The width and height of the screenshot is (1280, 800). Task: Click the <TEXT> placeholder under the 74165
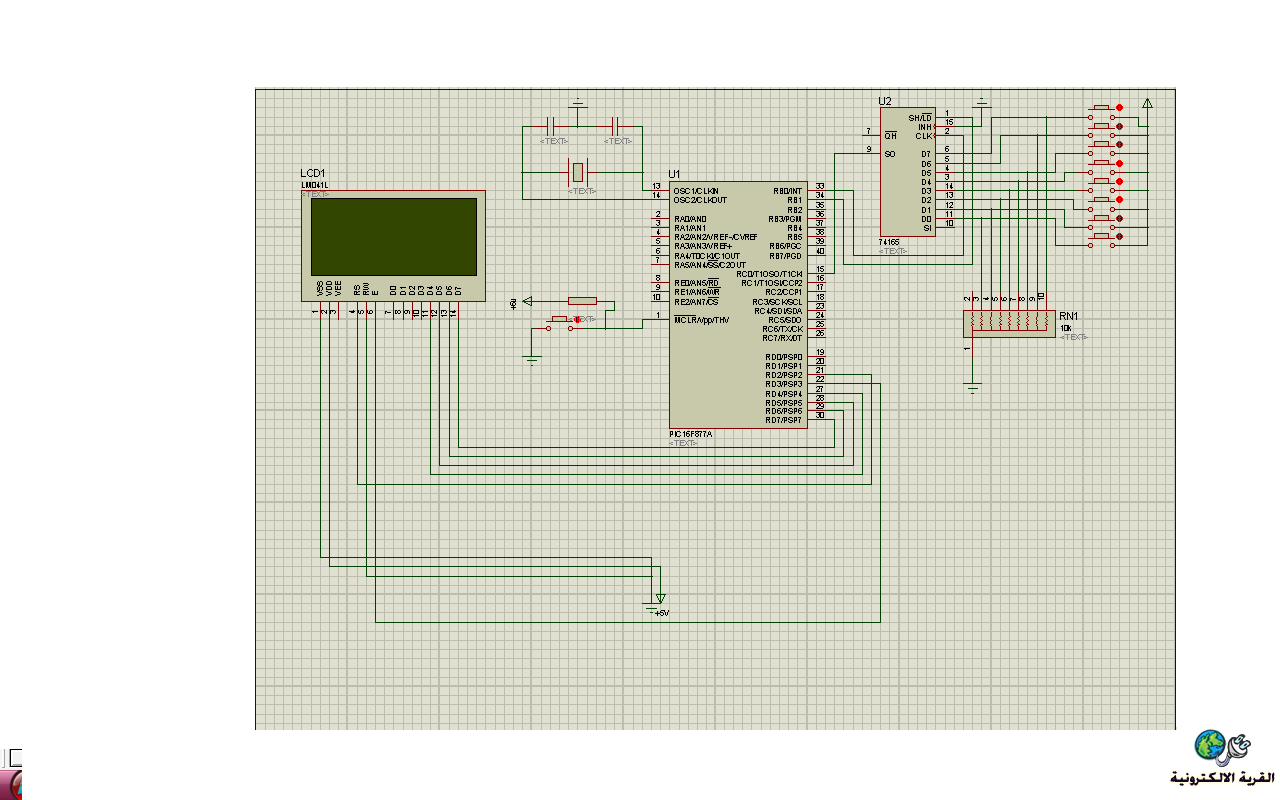coord(893,252)
